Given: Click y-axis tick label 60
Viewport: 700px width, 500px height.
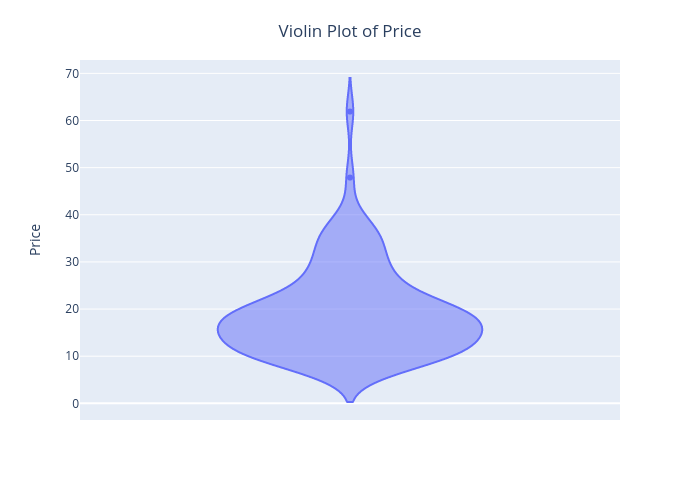Looking at the screenshot, I should (x=72, y=121).
